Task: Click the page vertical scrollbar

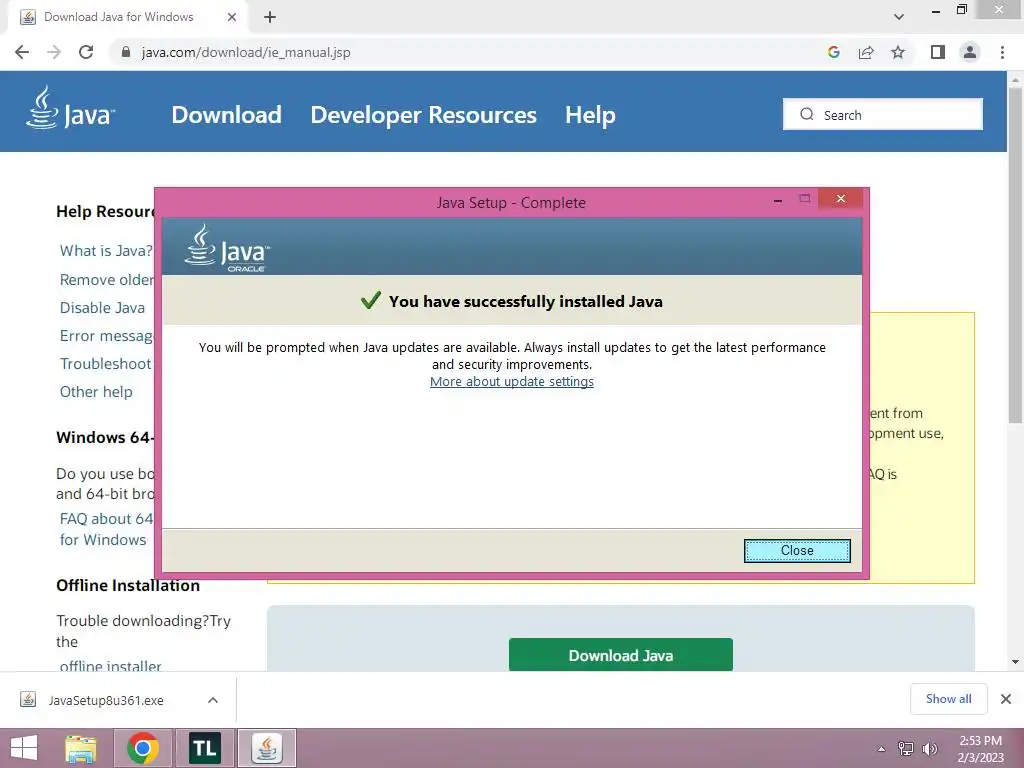Action: 1015,255
